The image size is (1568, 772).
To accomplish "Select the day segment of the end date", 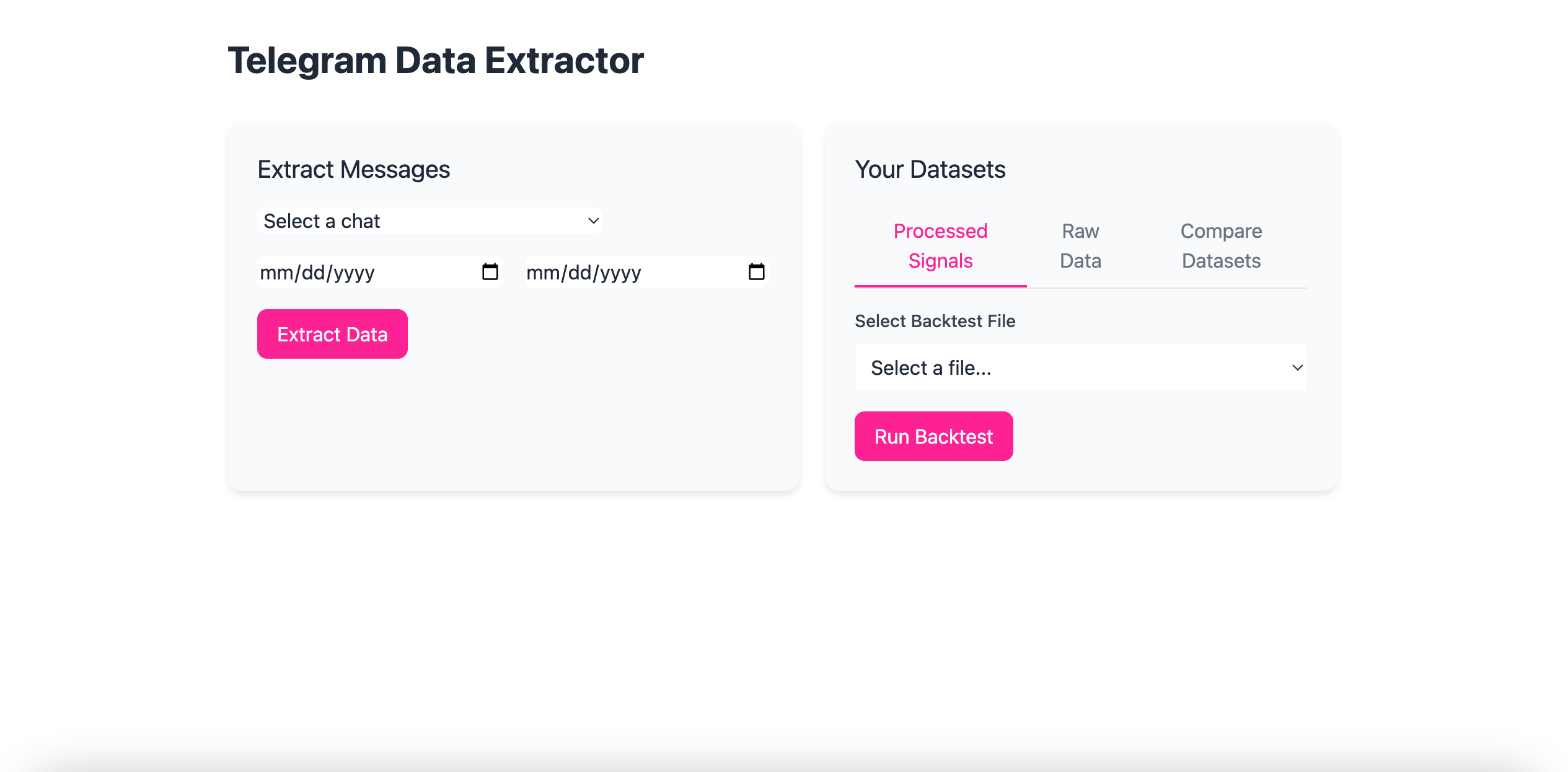I will pyautogui.click(x=579, y=273).
